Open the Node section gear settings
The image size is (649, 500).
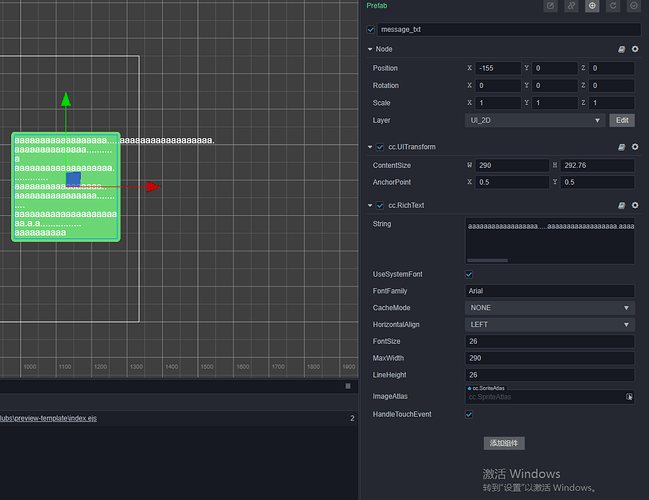click(635, 48)
